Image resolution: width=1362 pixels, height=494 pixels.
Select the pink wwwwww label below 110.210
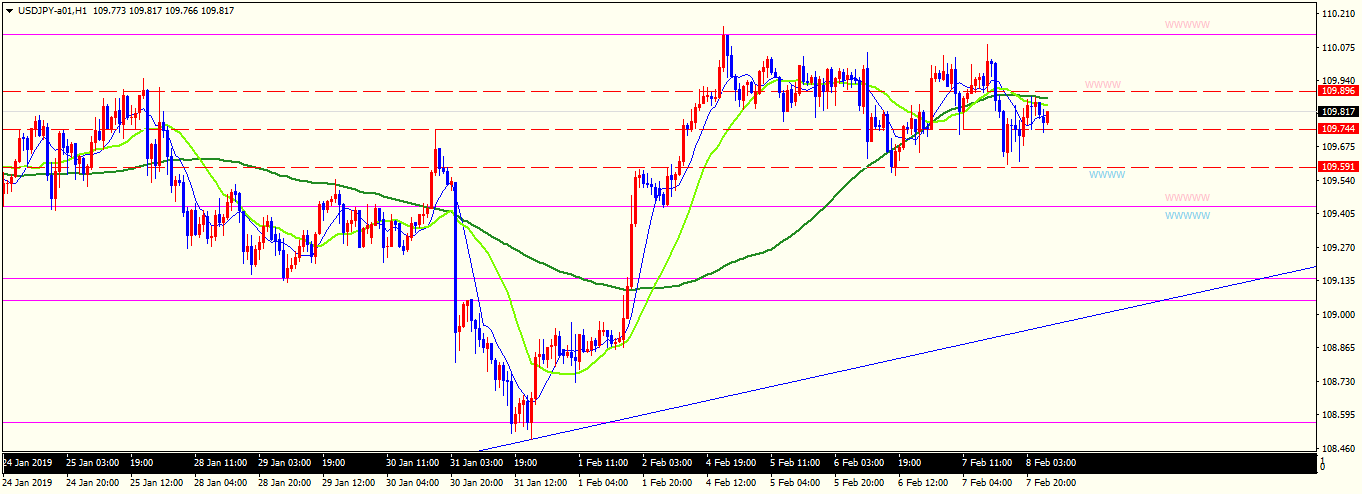[1187, 24]
